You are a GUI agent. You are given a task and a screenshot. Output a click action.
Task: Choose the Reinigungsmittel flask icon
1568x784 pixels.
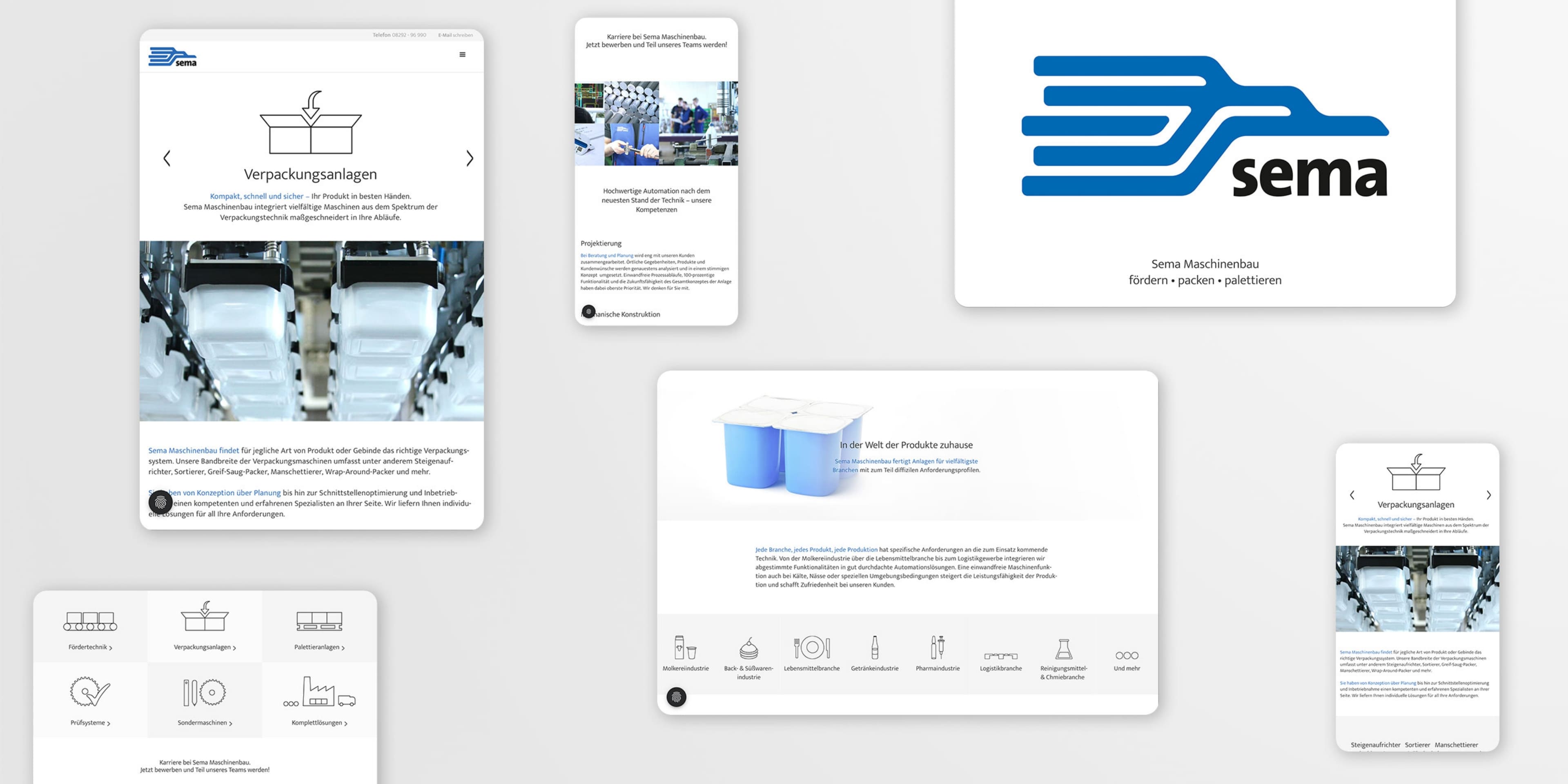(x=1063, y=649)
